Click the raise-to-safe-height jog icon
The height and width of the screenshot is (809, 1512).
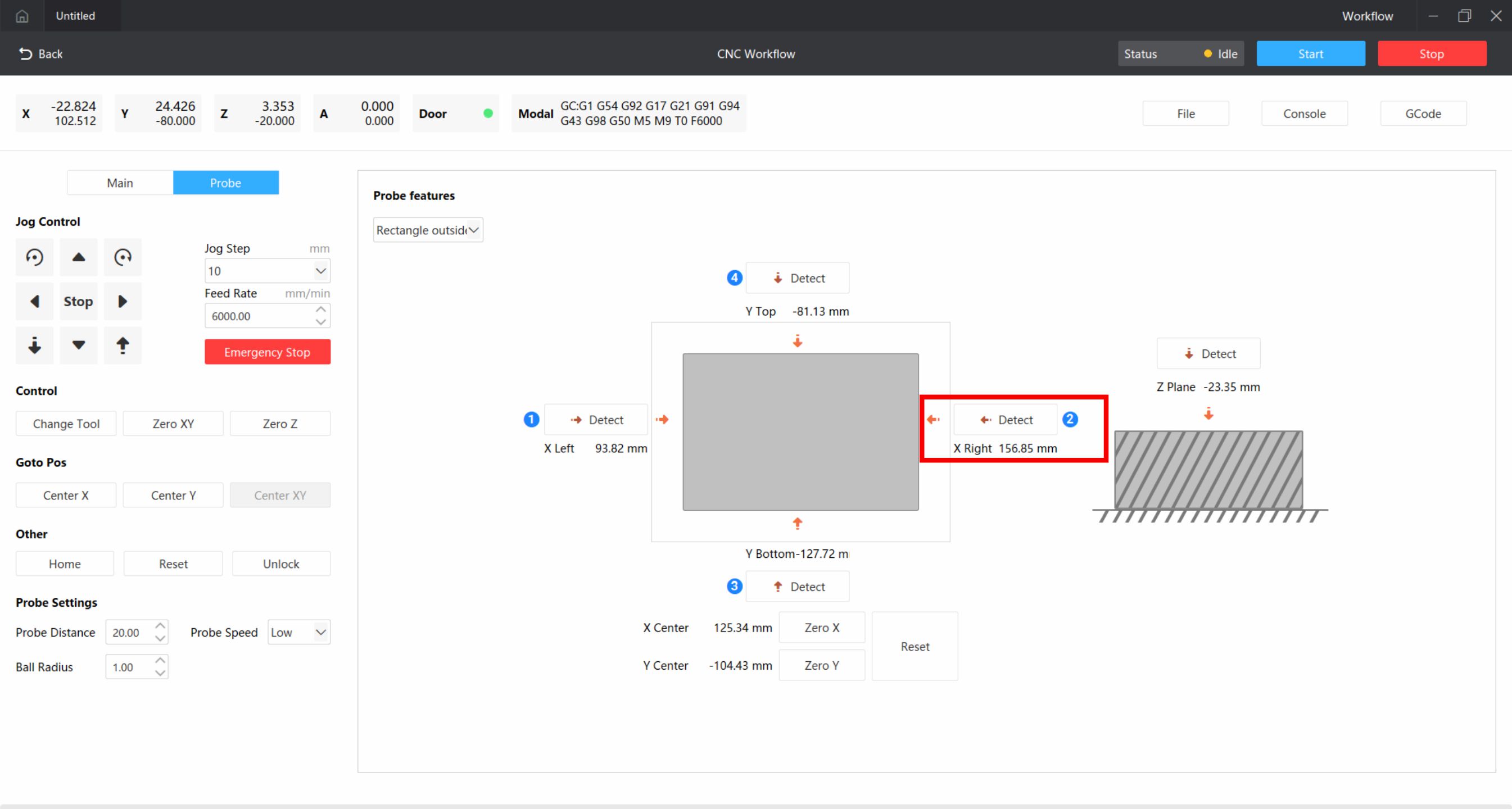(x=123, y=346)
